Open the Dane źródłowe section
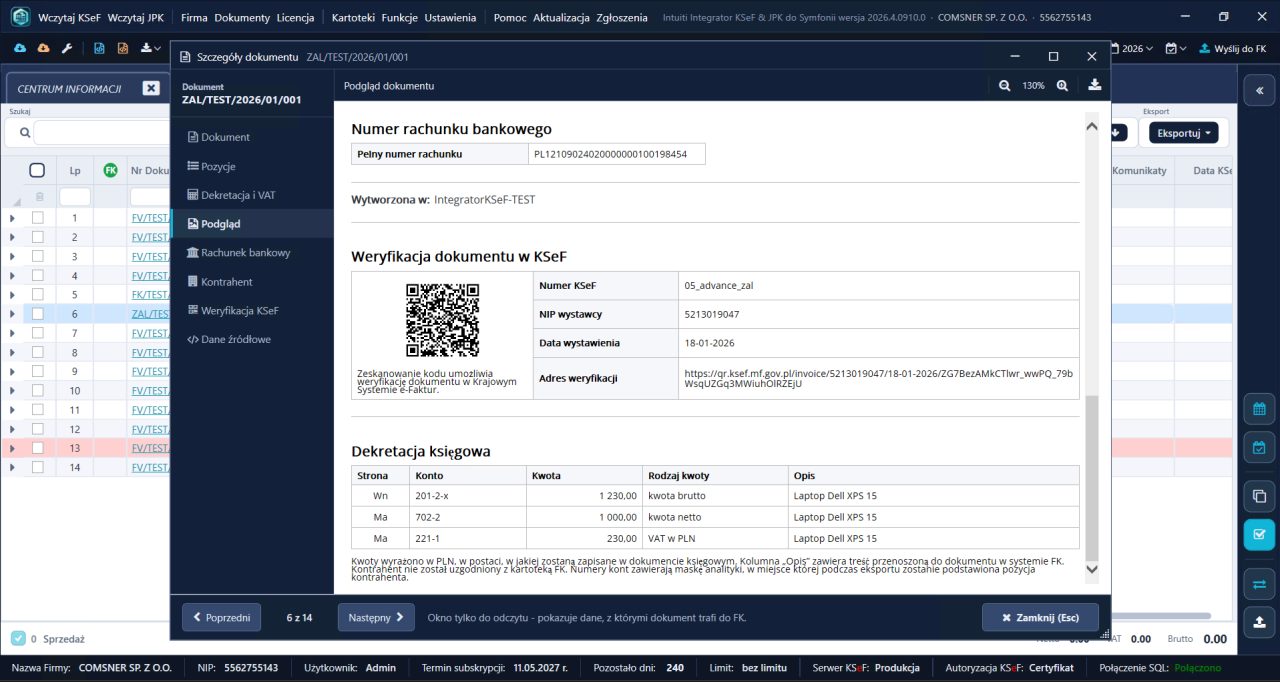Viewport: 1280px width, 682px height. [252, 339]
